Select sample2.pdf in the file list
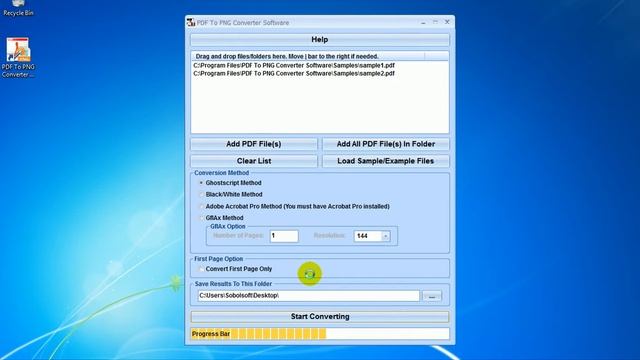This screenshot has width=640, height=360. [294, 73]
